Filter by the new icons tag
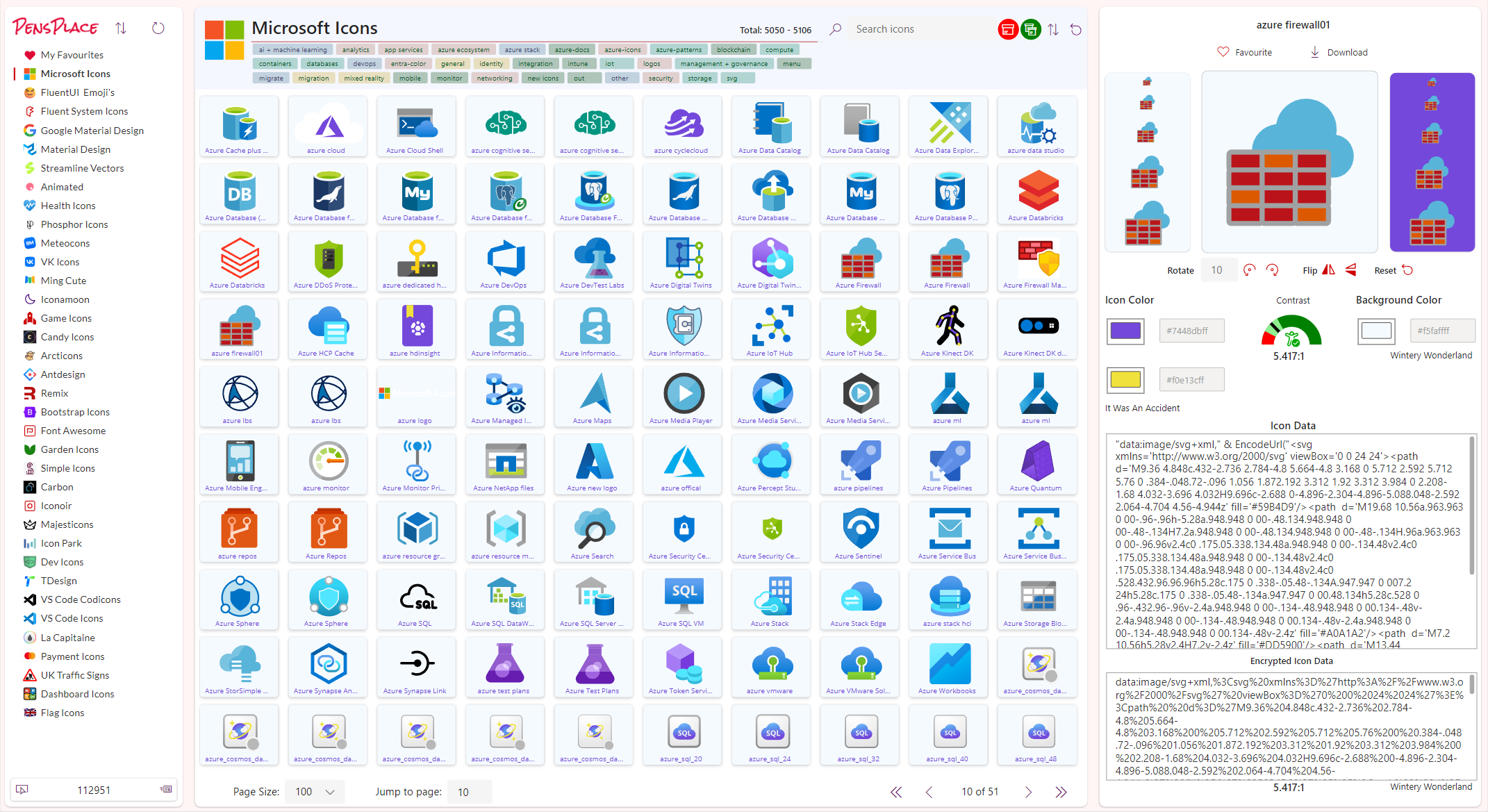This screenshot has height=812, width=1488. (x=543, y=78)
